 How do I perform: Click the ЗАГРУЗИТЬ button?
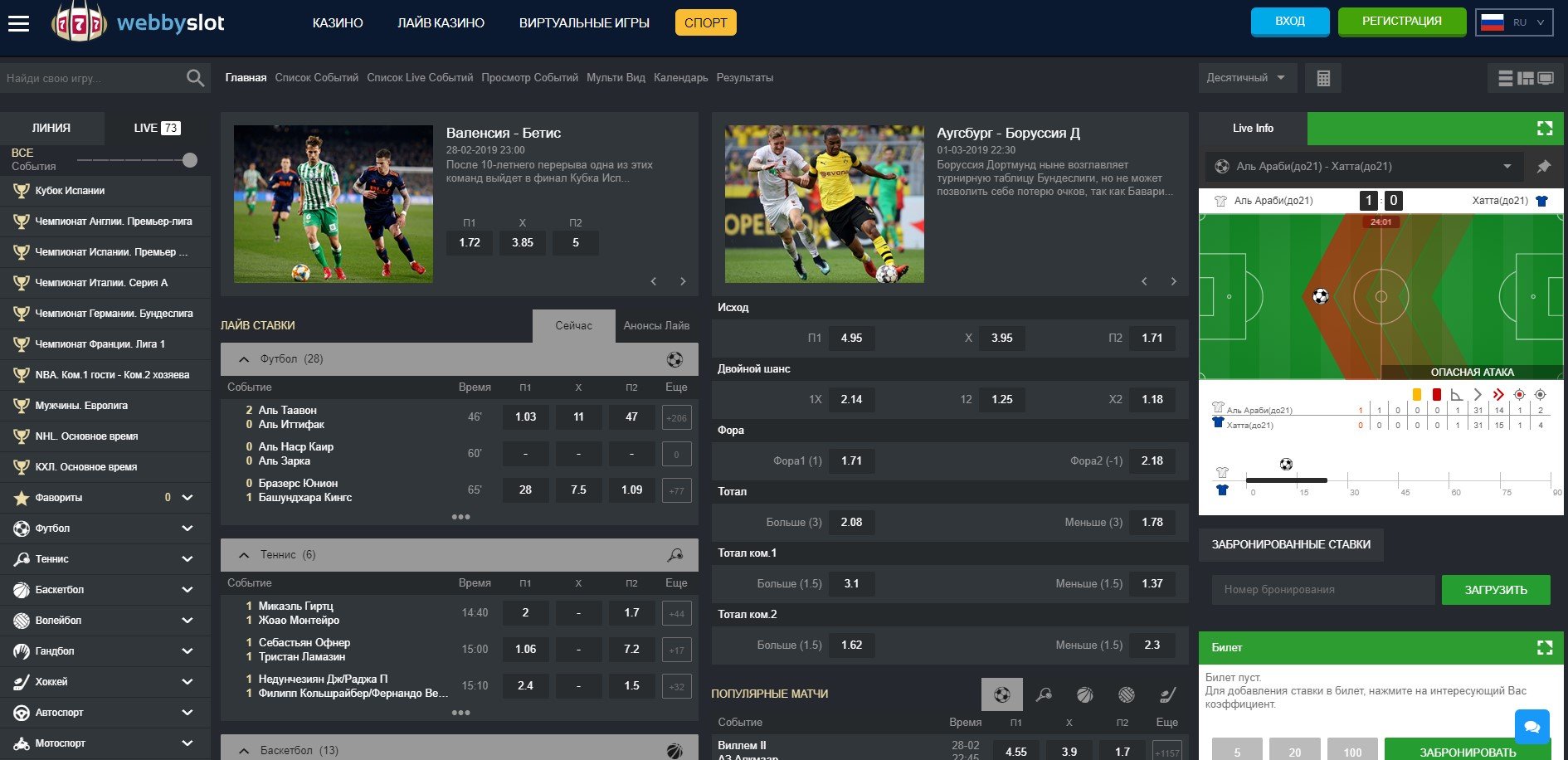tap(1495, 590)
